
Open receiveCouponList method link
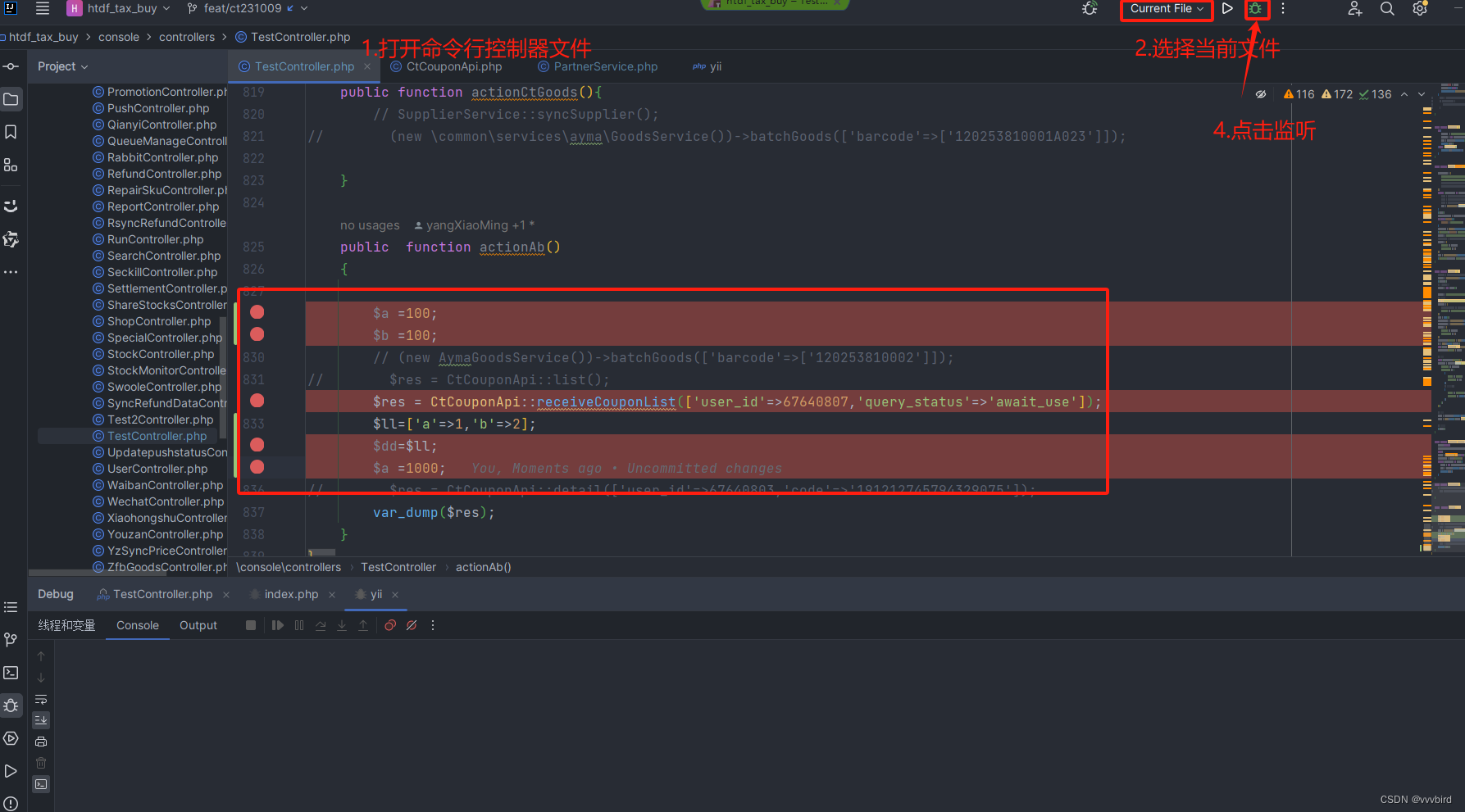[606, 401]
